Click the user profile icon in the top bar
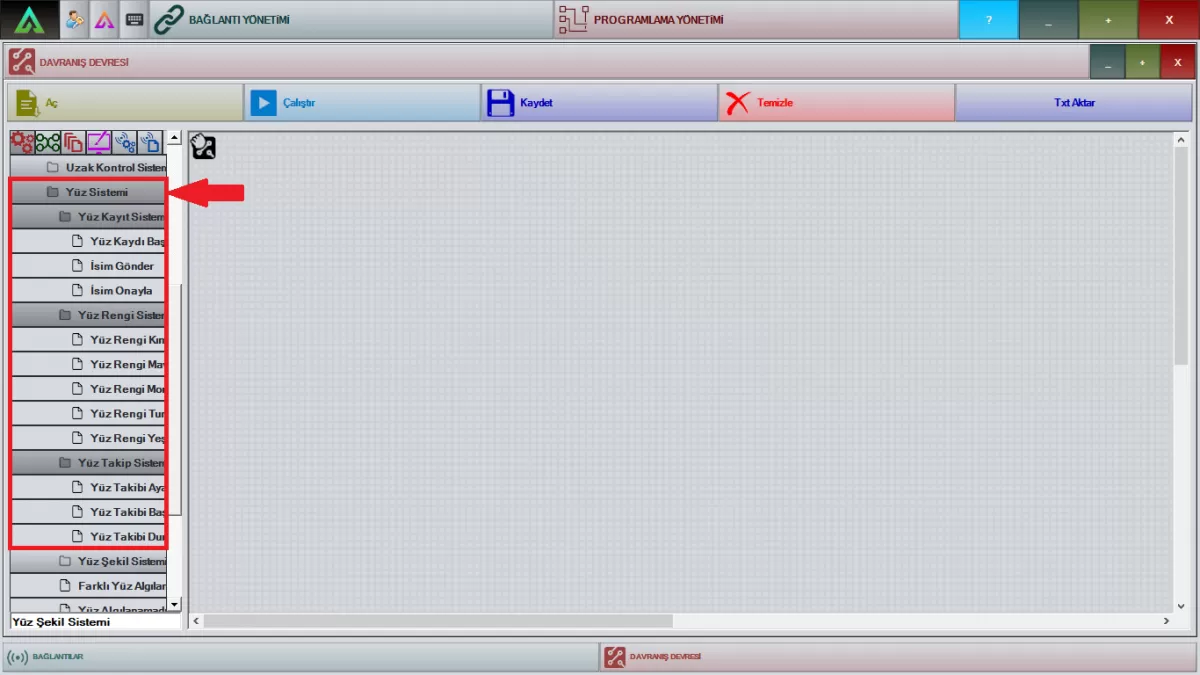Image resolution: width=1200 pixels, height=675 pixels. 75,19
